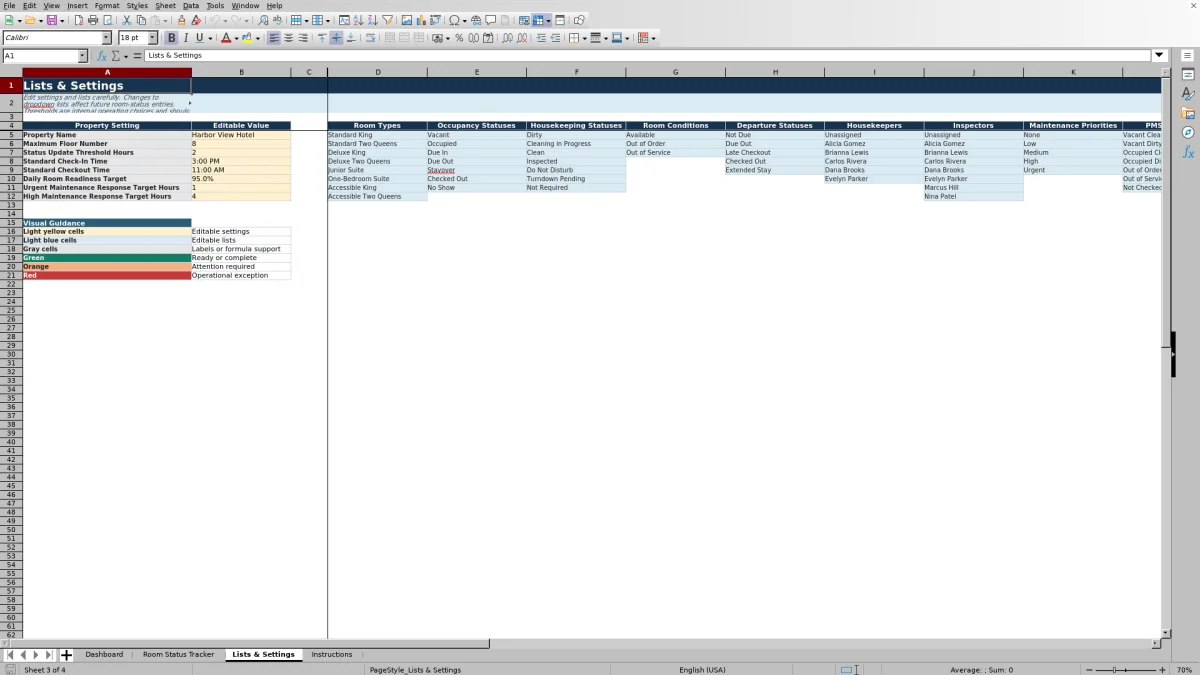
Task: Open the font size 18 pt dropdown
Action: click(x=153, y=38)
